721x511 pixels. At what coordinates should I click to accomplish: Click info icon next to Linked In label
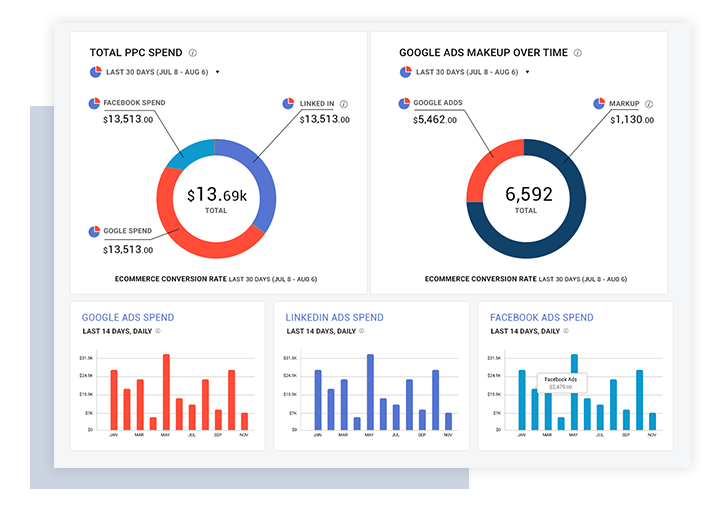pos(343,104)
